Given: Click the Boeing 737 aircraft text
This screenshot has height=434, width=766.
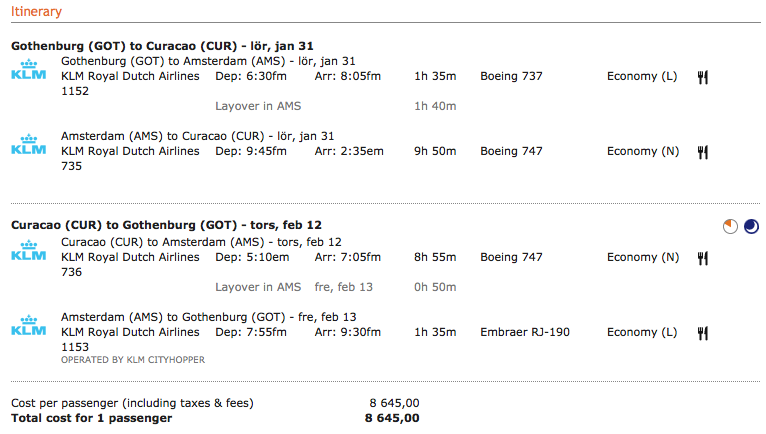Looking at the screenshot, I should [x=511, y=76].
